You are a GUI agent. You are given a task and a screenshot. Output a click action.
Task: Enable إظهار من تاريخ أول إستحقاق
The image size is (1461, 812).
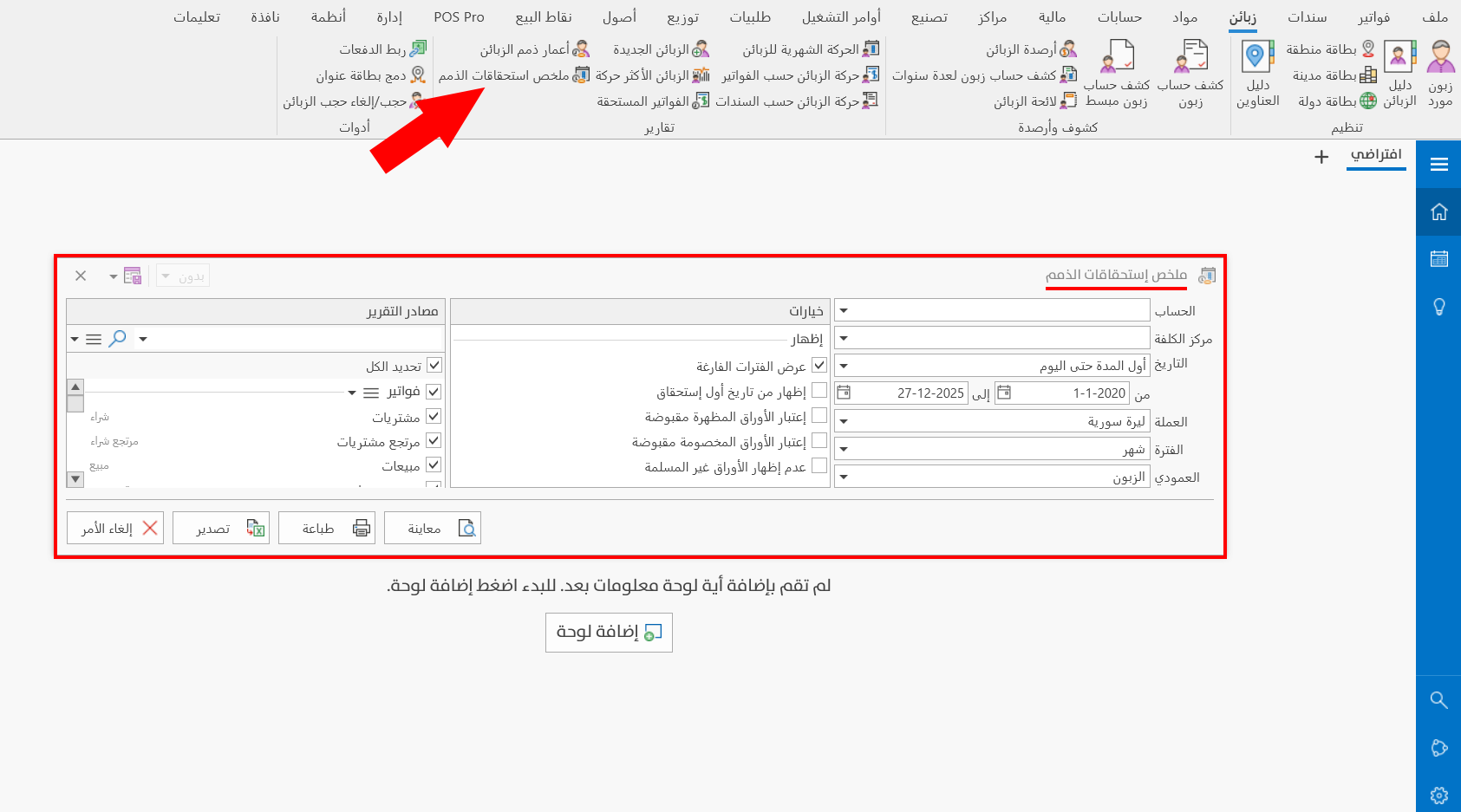tap(819, 390)
